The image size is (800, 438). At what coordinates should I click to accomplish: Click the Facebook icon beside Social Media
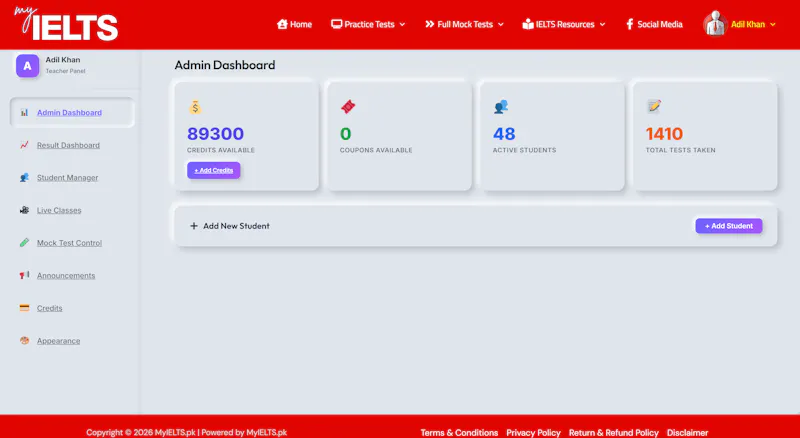coord(630,24)
